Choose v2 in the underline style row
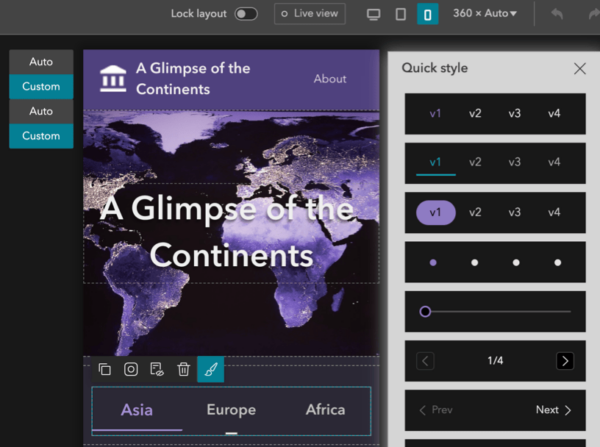This screenshot has width=600, height=447. [475, 162]
